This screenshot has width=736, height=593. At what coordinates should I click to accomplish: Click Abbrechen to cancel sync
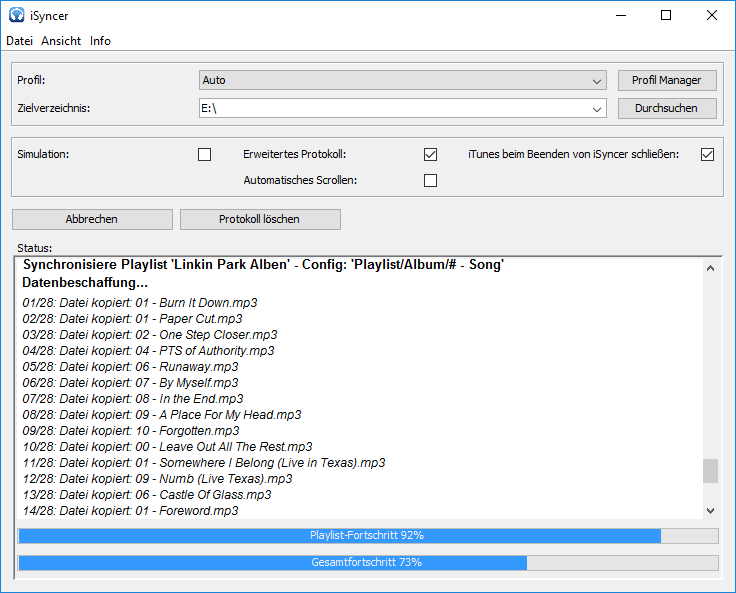click(x=92, y=219)
